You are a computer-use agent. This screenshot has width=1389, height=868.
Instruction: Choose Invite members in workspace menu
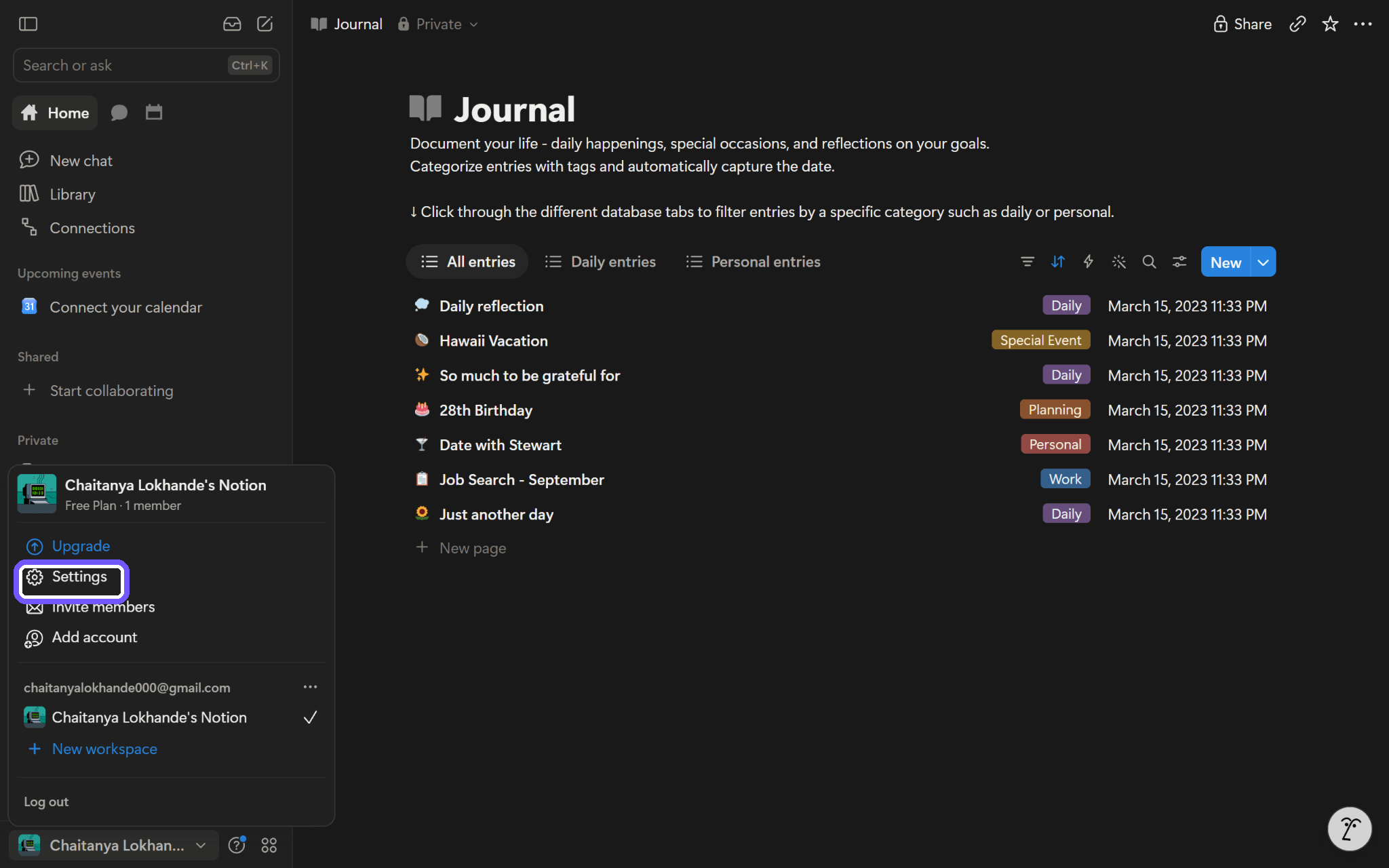[x=90, y=607]
